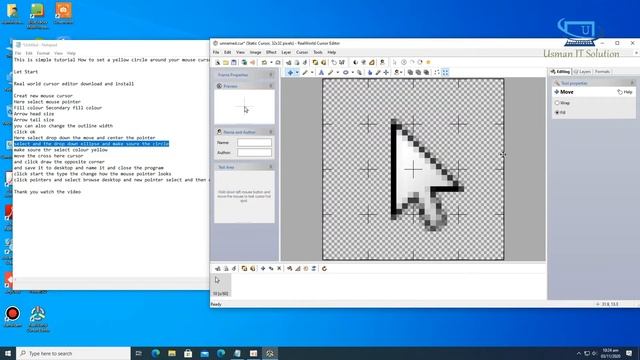Click the Open folder toolbar icon
This screenshot has width=640, height=360.
[x=226, y=62]
